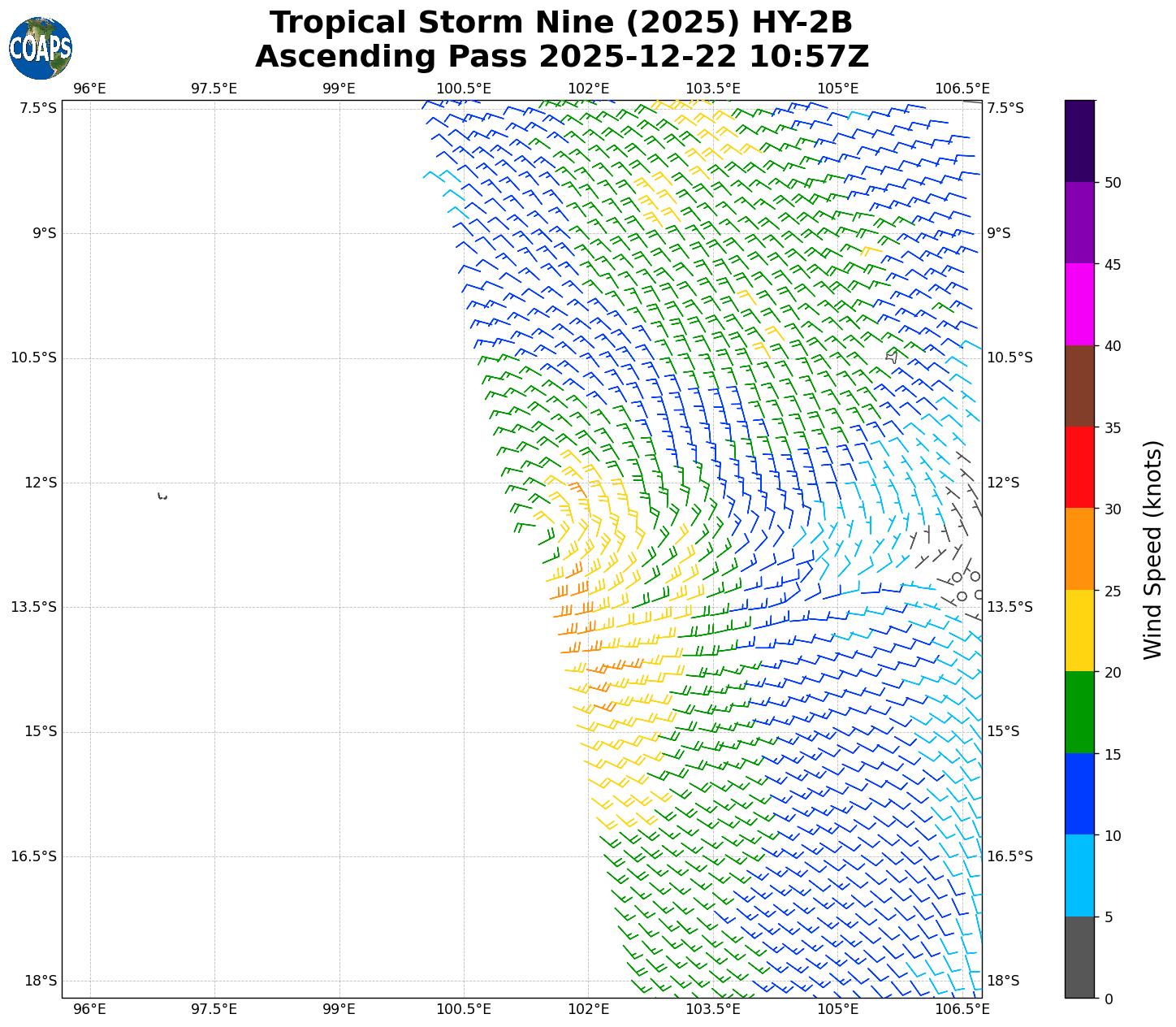1176x1027 pixels.
Task: Click the COAPS globe logo
Action: coord(41,49)
